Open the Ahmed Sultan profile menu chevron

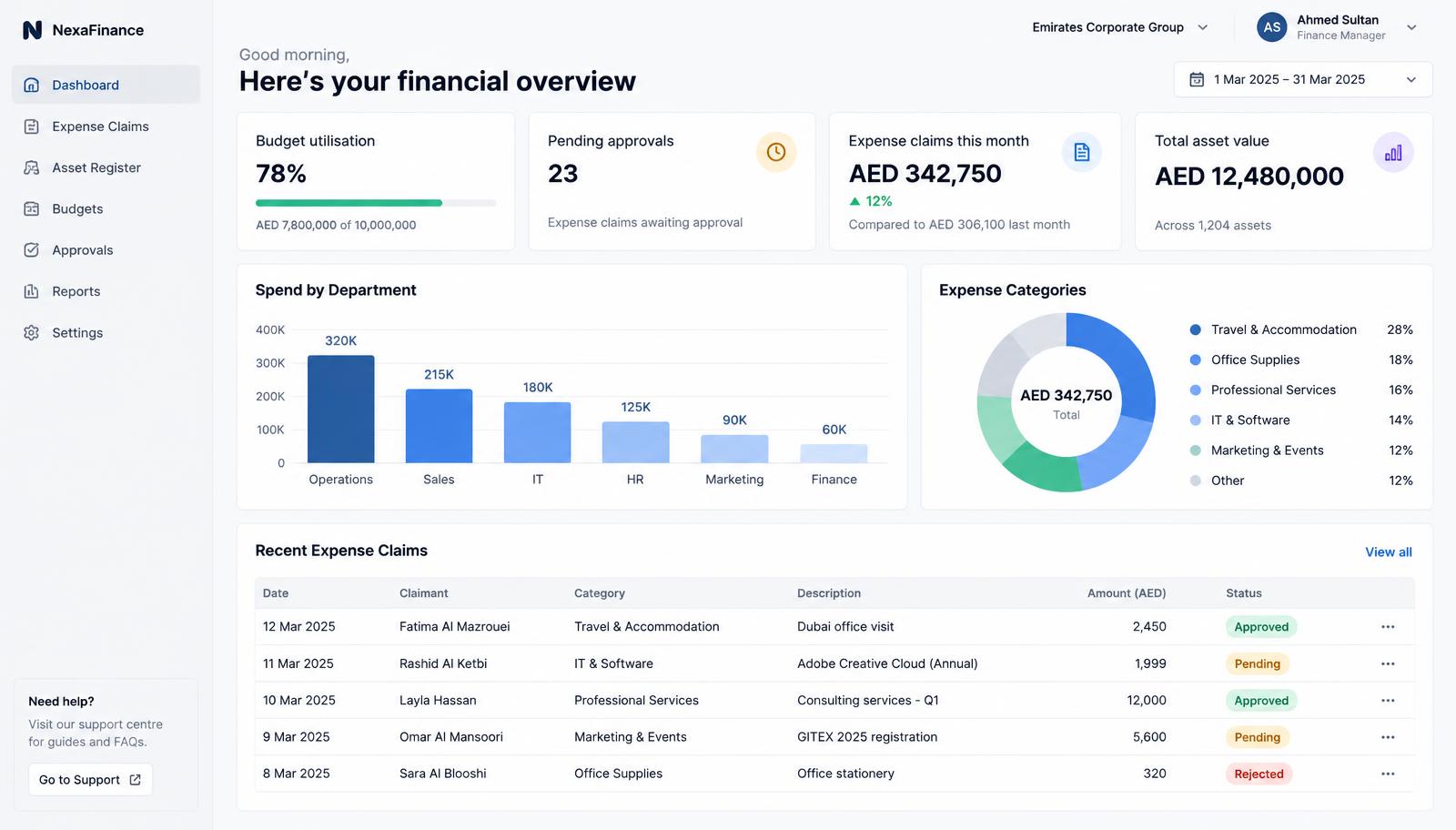coord(1411,27)
